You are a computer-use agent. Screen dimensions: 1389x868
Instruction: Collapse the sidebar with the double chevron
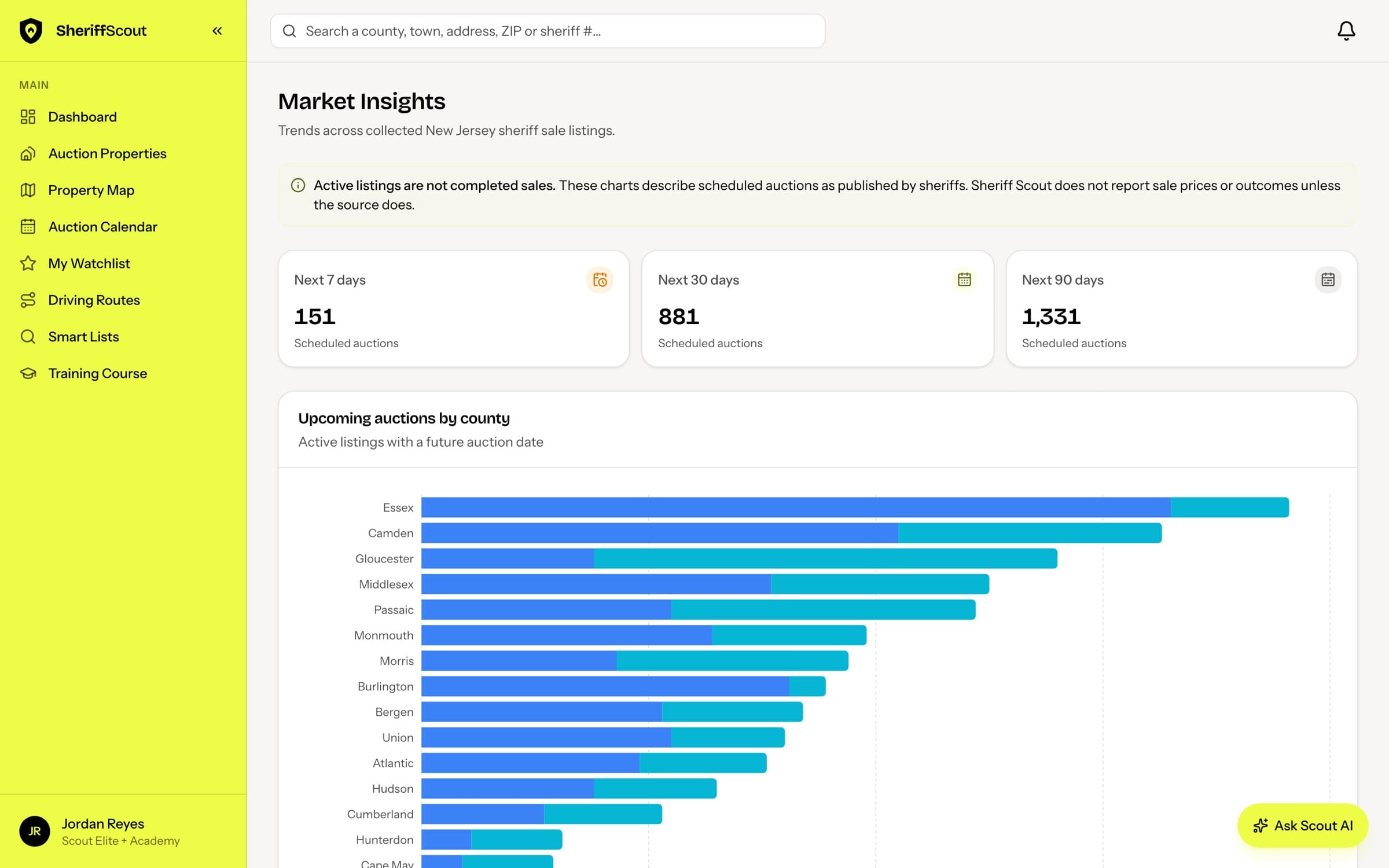pyautogui.click(x=217, y=31)
